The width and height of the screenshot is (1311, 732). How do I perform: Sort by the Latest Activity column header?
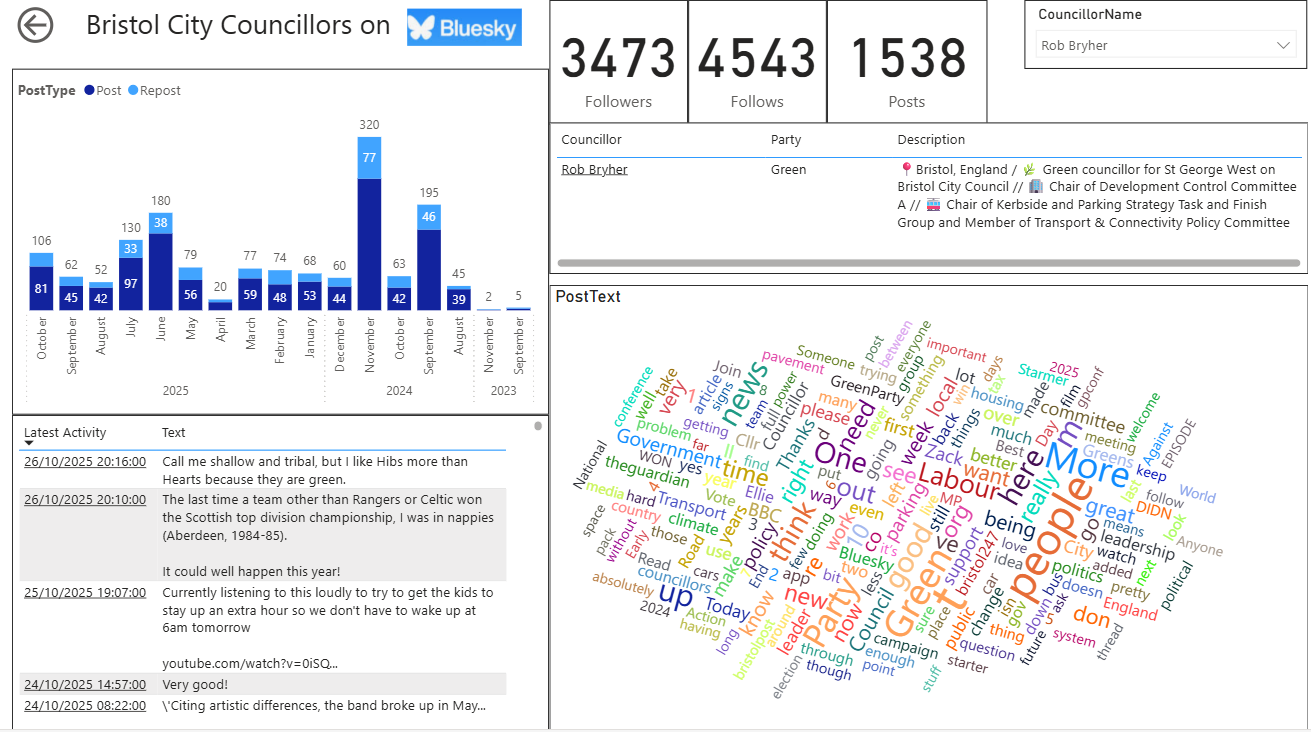(x=65, y=433)
